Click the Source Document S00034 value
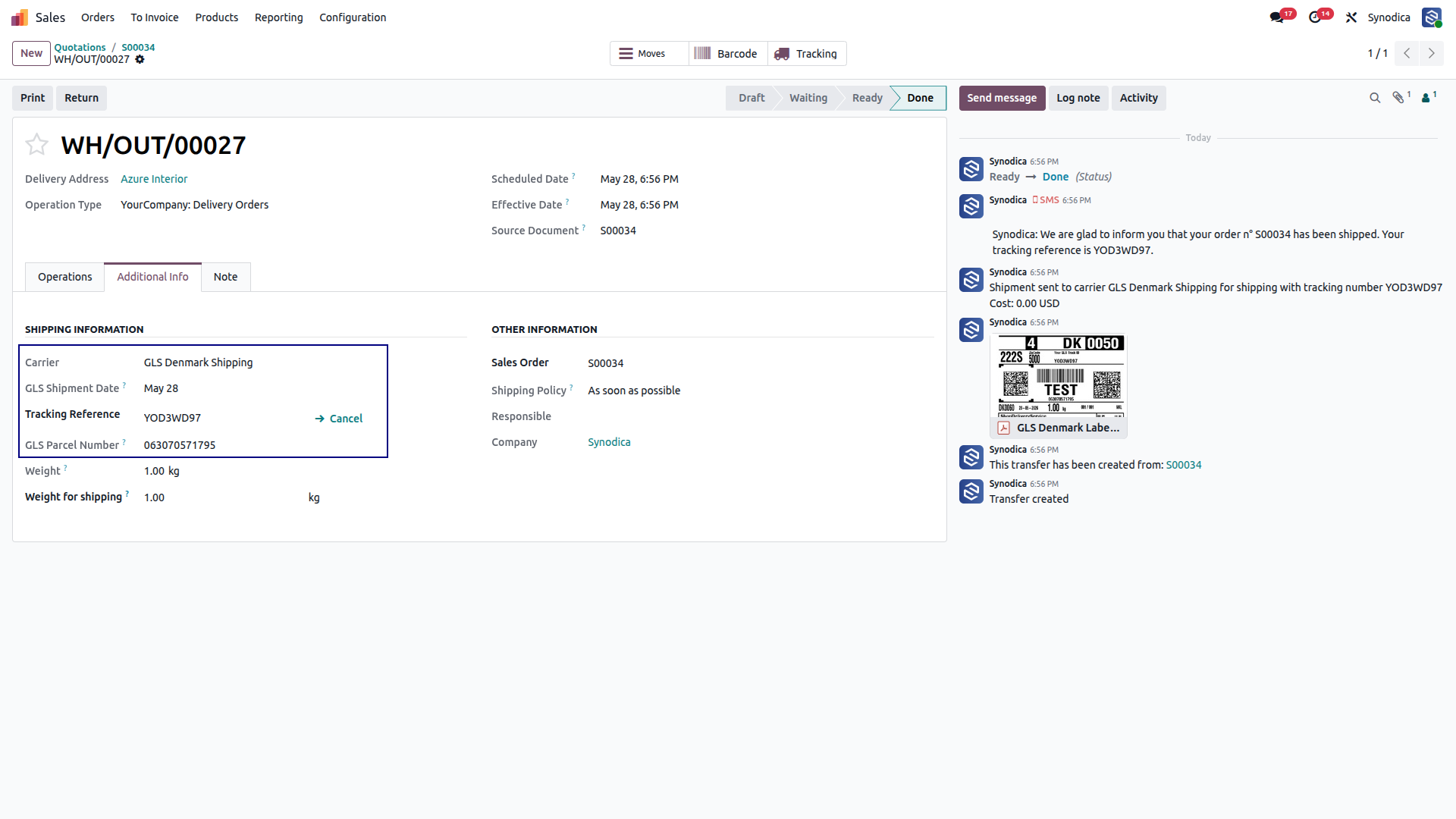This screenshot has height=819, width=1456. (618, 231)
